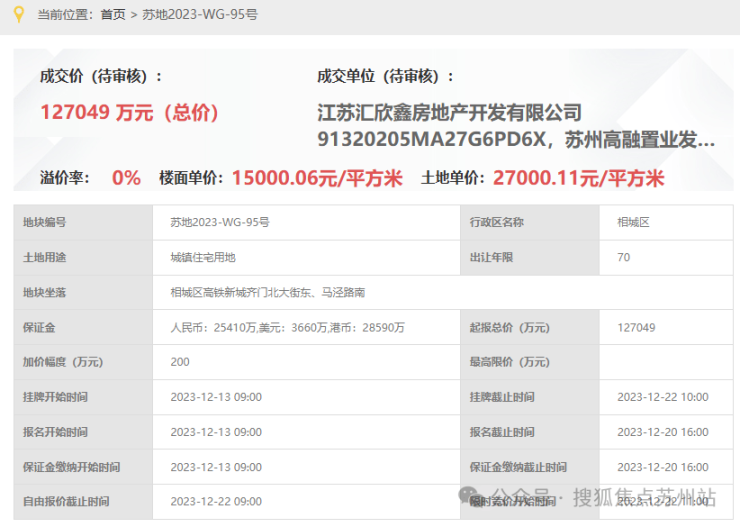
Task: Click the 出让年限 value 70
Action: [624, 257]
